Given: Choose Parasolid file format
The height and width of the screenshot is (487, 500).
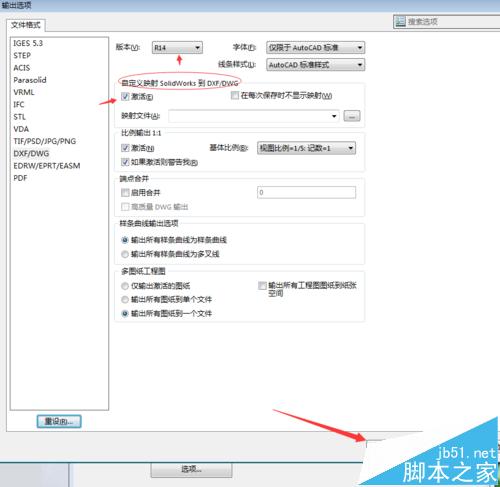Looking at the screenshot, I should click(30, 80).
